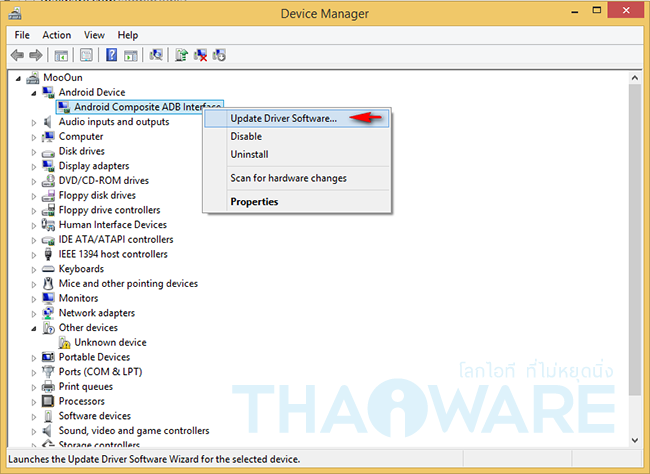The width and height of the screenshot is (650, 474).
Task: Click the Disk drives icon
Action: click(x=48, y=152)
